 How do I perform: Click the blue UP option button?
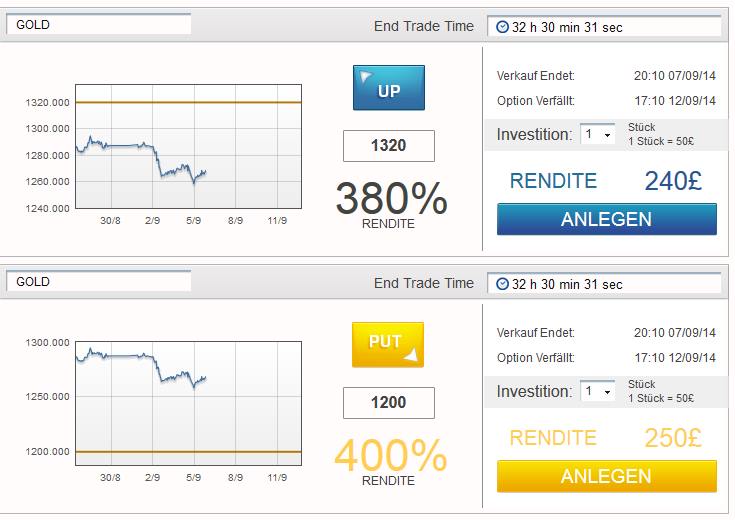tap(389, 88)
